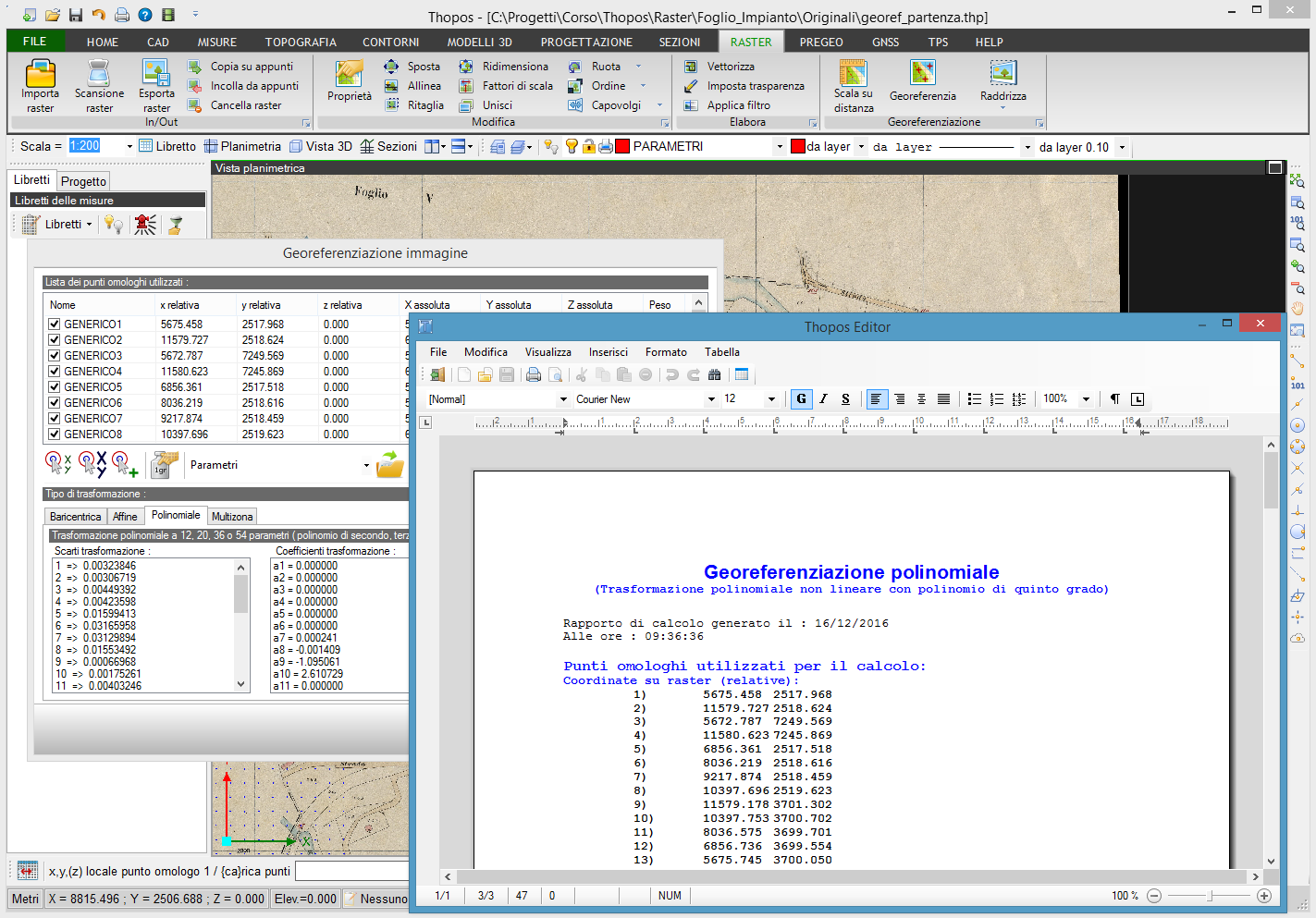Open Scala 1:200 dropdown

tap(129, 146)
